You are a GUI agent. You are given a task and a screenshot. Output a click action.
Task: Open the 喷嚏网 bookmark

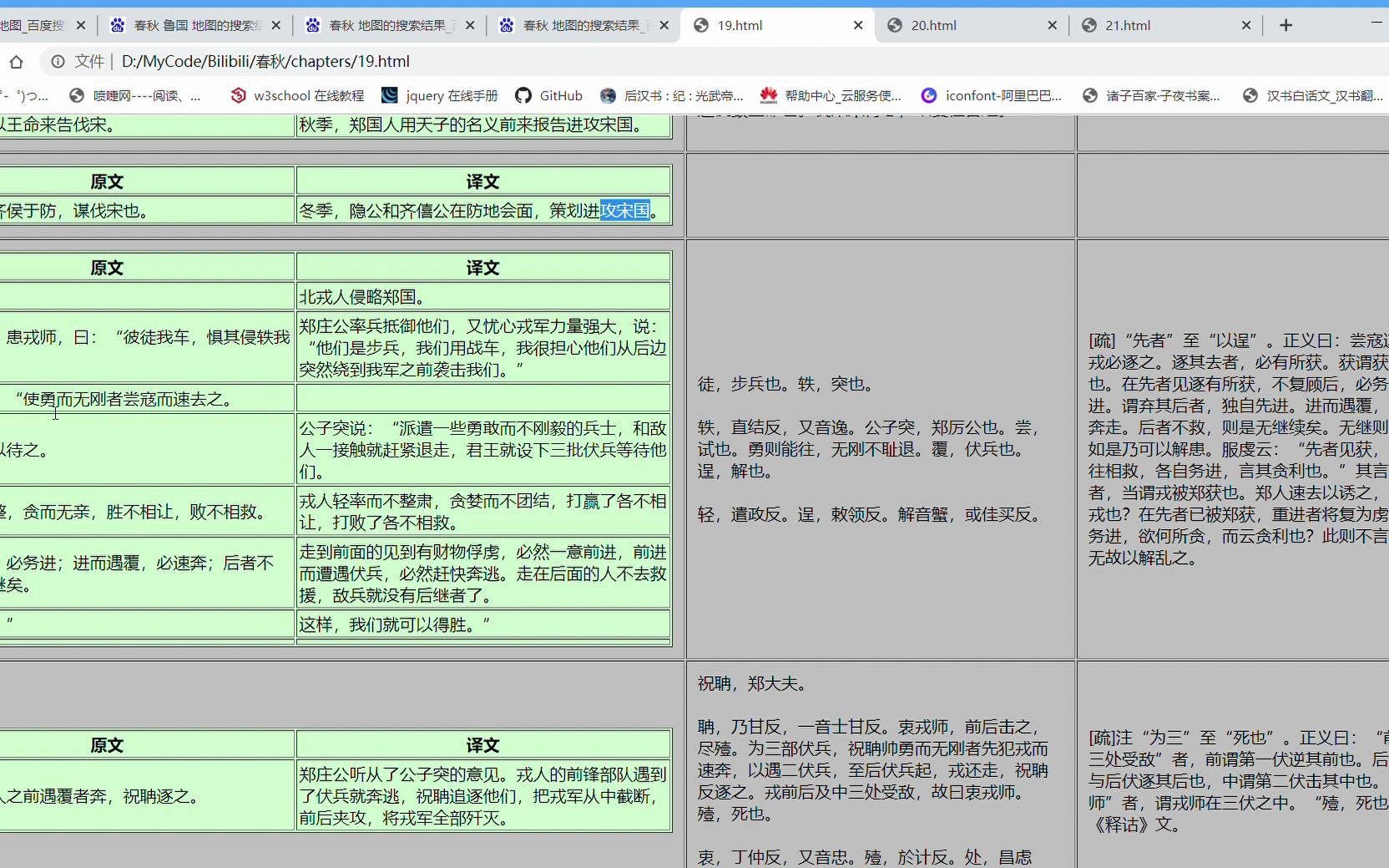(136, 96)
